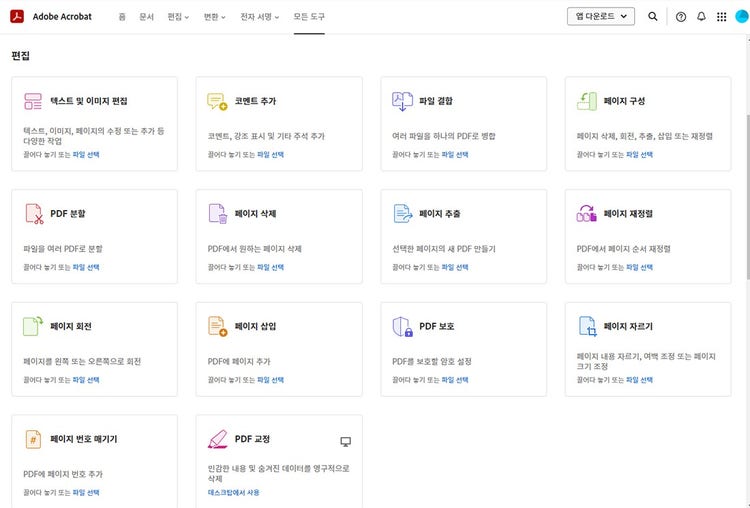Click 파일 선택 link under 페이지 추출
Screen dimensions: 750x508
coord(455,267)
